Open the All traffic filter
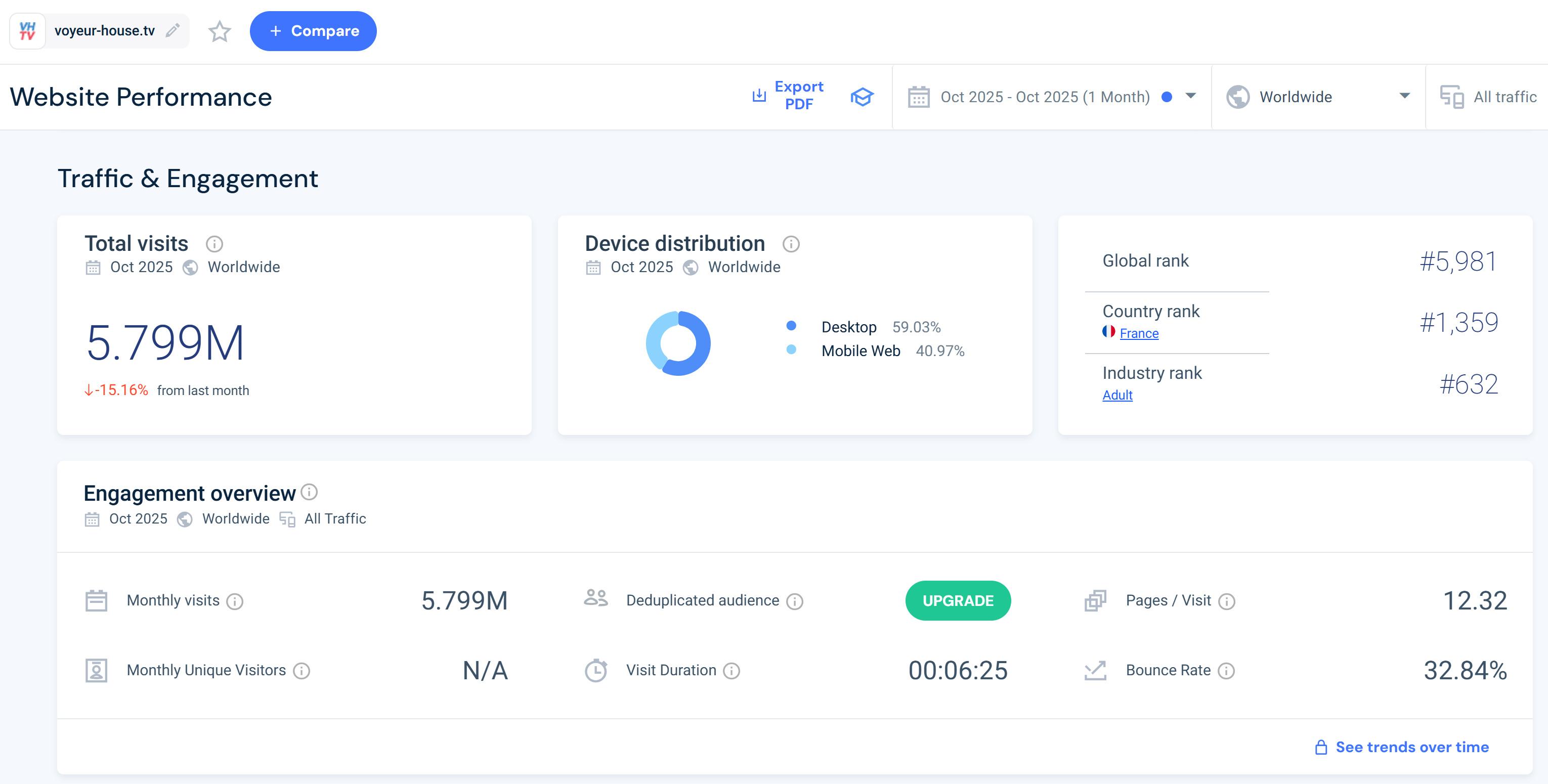Screen dimensions: 1548x784 pos(1488,97)
